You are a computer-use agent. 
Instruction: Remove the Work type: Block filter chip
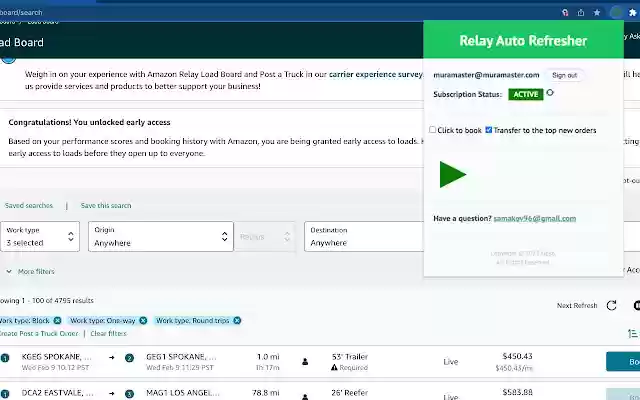pos(57,320)
